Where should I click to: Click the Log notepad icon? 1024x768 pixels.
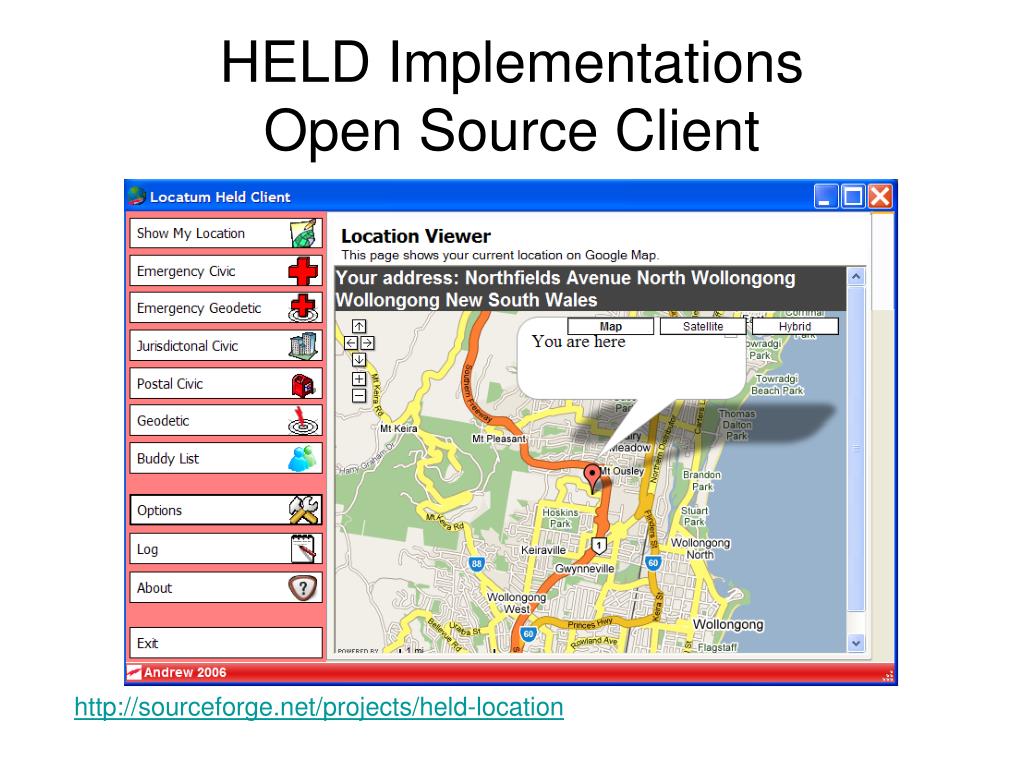(304, 549)
